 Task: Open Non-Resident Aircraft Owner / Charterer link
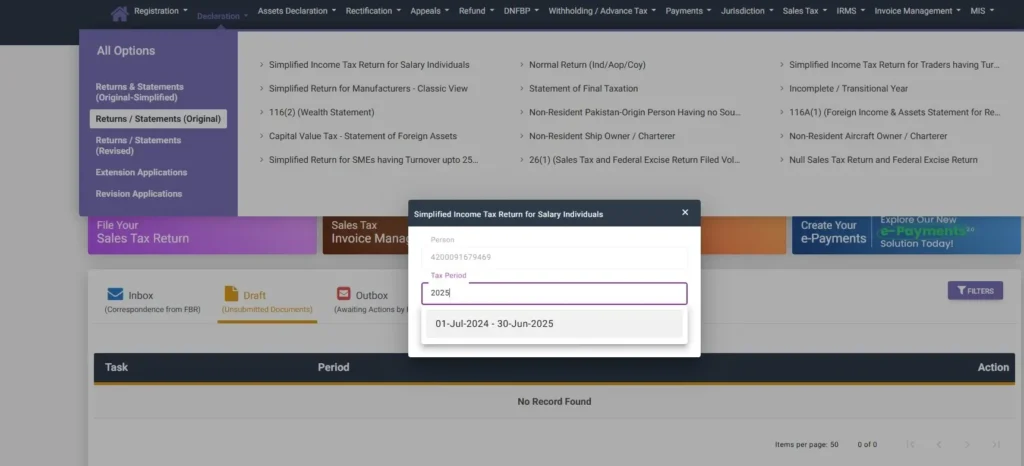(868, 136)
